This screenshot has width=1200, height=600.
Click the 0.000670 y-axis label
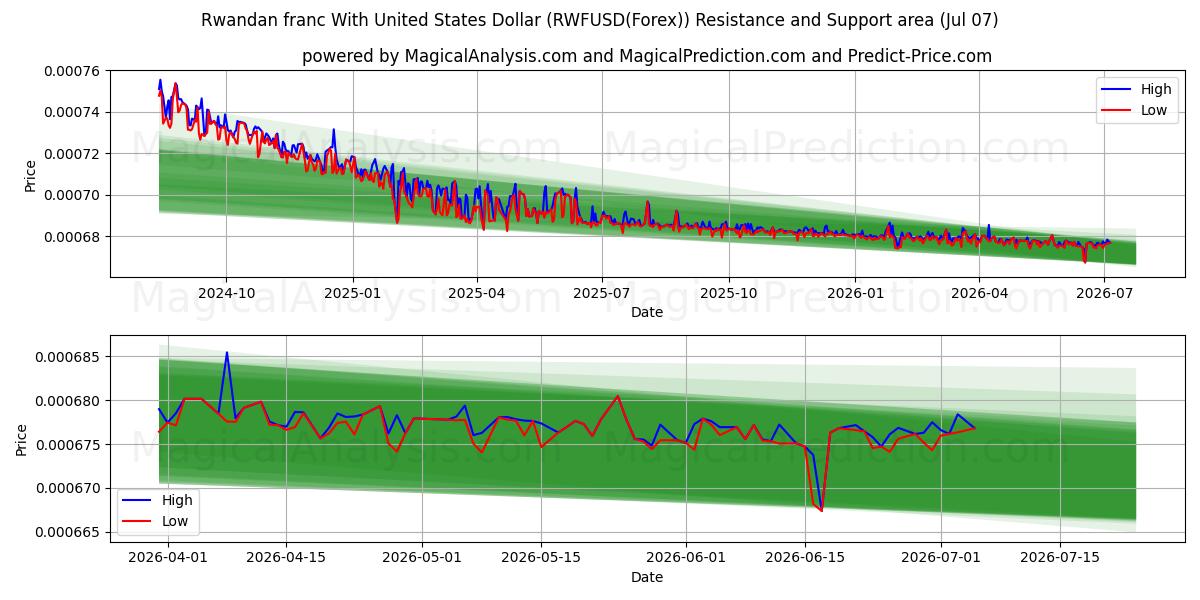67,488
